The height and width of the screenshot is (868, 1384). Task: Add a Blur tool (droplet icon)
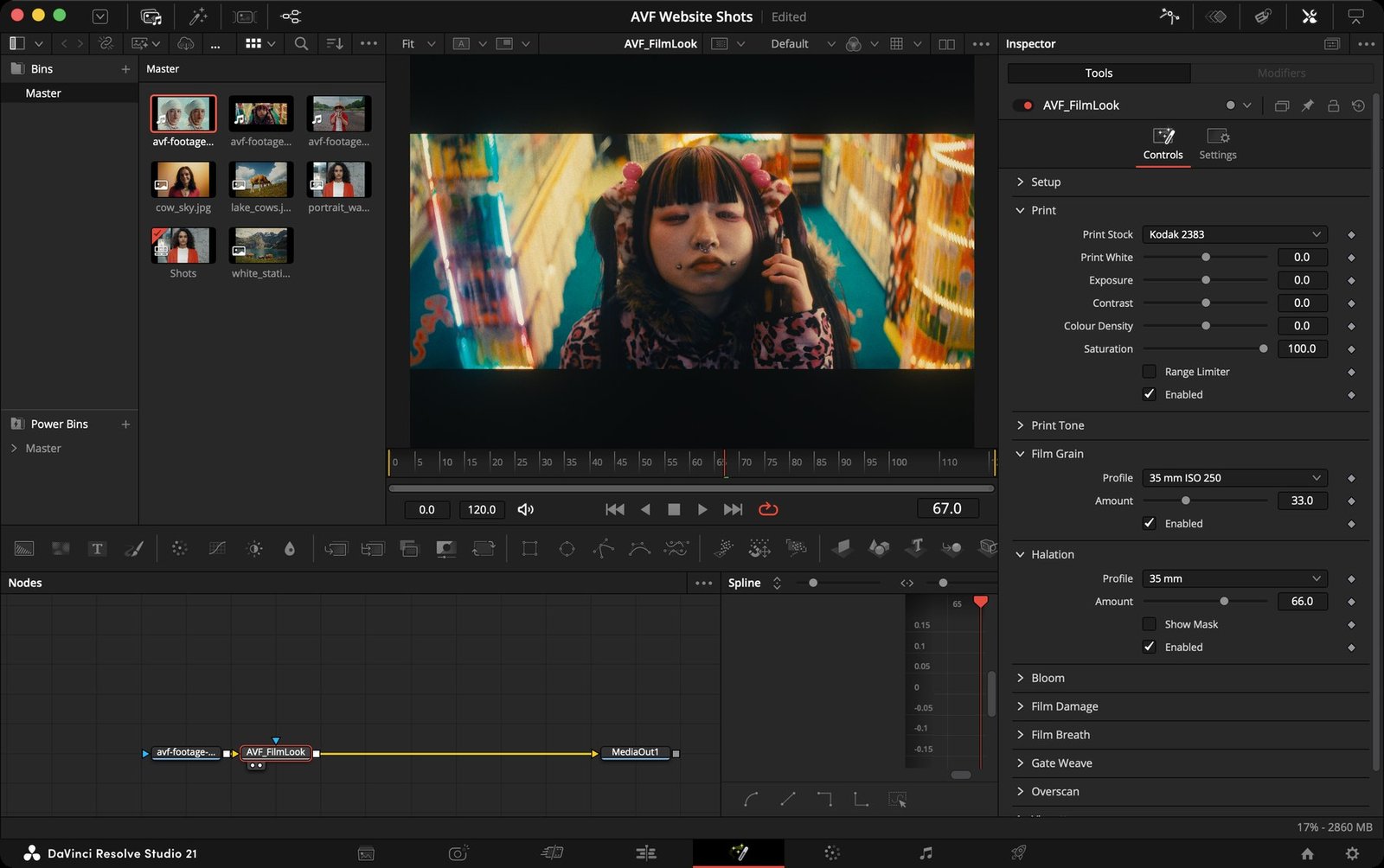click(290, 548)
